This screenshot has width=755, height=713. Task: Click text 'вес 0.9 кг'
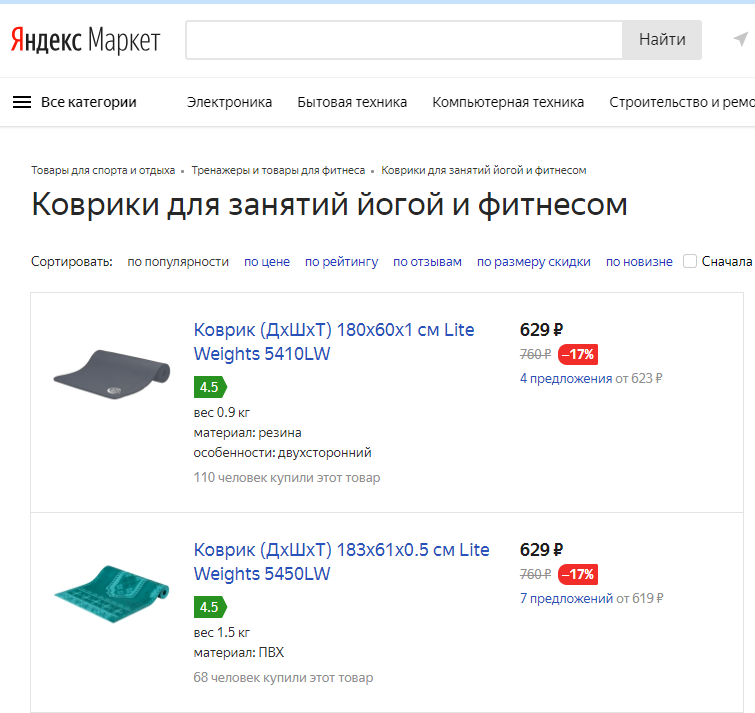coord(221,413)
